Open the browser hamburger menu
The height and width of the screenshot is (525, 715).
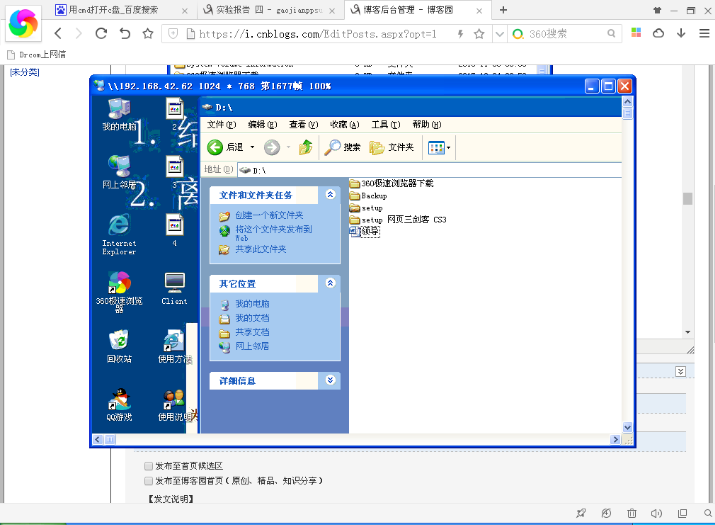(x=704, y=33)
